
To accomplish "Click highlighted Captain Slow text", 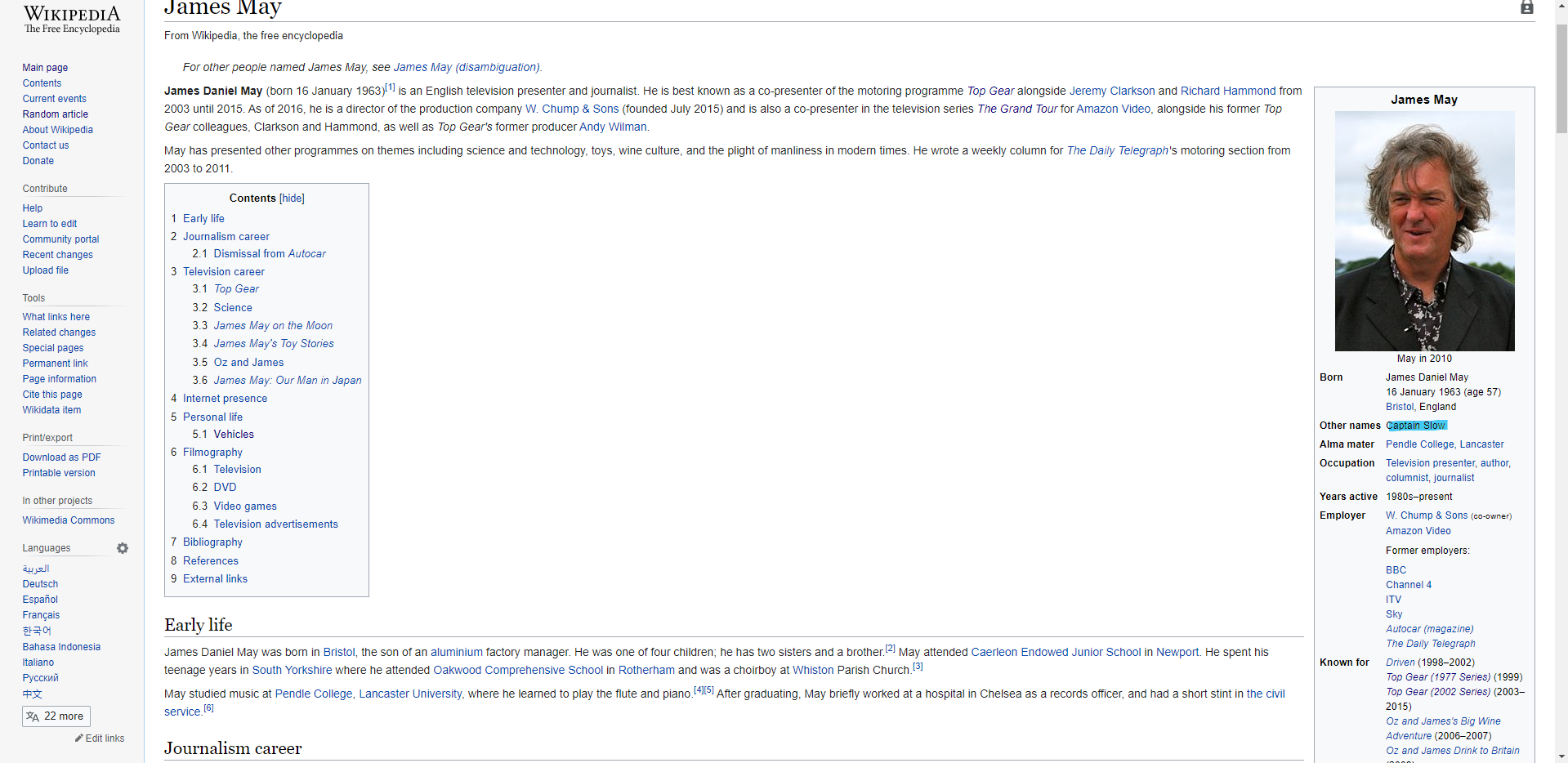I will coord(1416,426).
